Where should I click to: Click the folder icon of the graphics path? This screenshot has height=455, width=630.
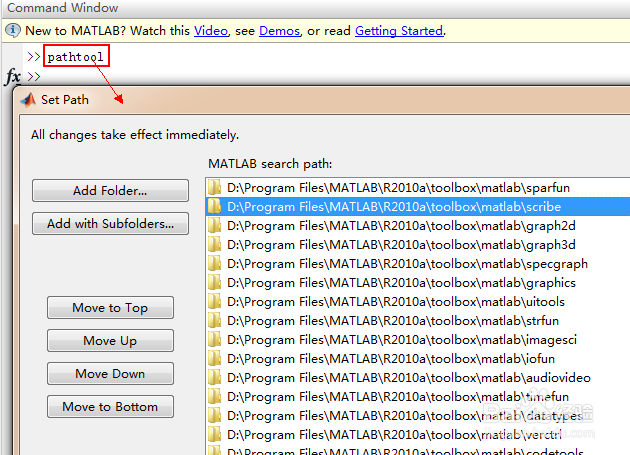click(215, 283)
